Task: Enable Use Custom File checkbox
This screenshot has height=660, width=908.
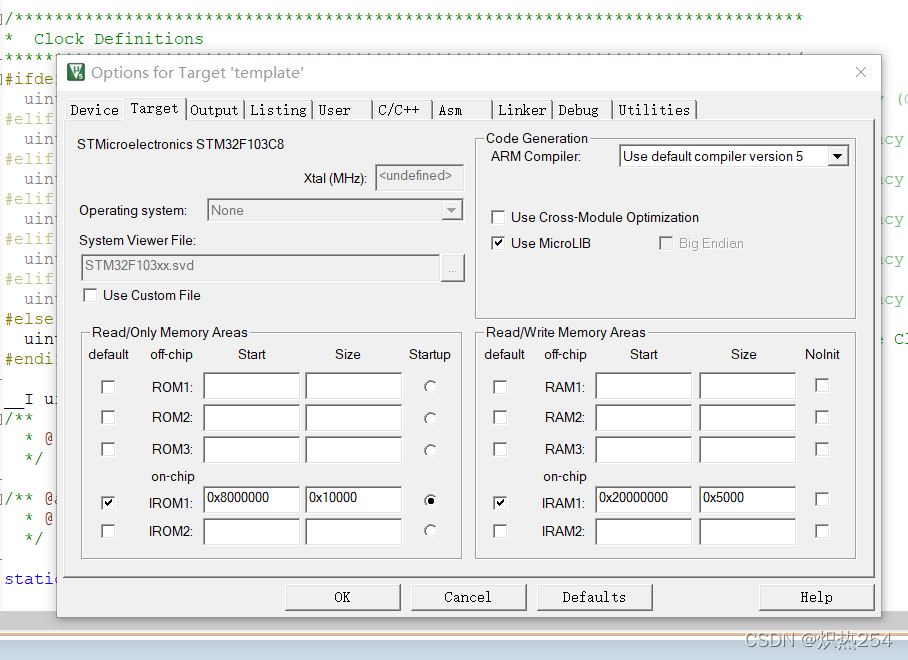Action: pos(90,295)
